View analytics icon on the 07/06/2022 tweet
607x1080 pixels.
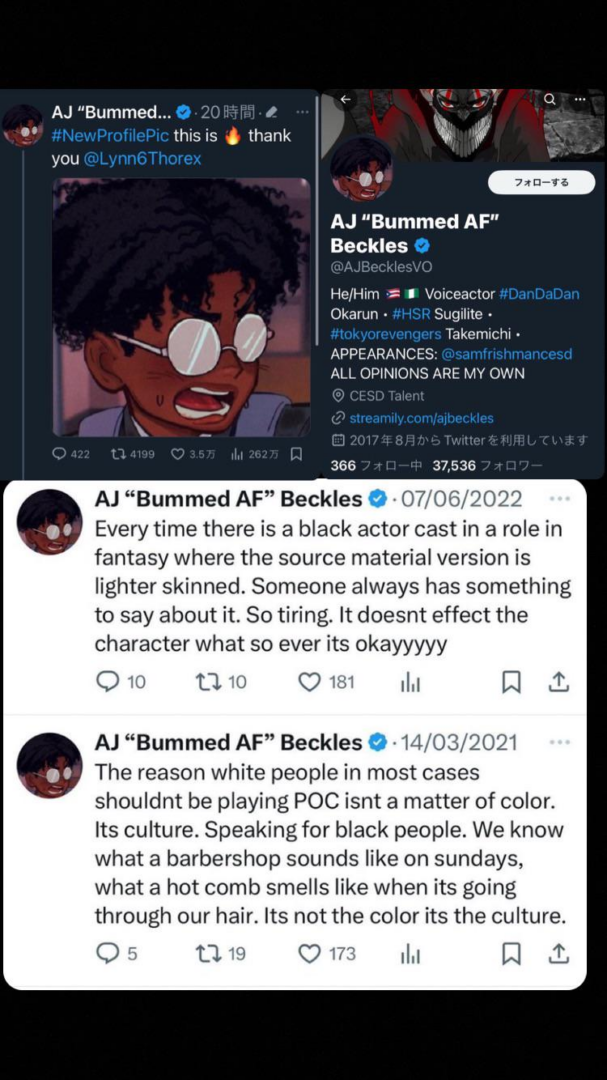(410, 682)
